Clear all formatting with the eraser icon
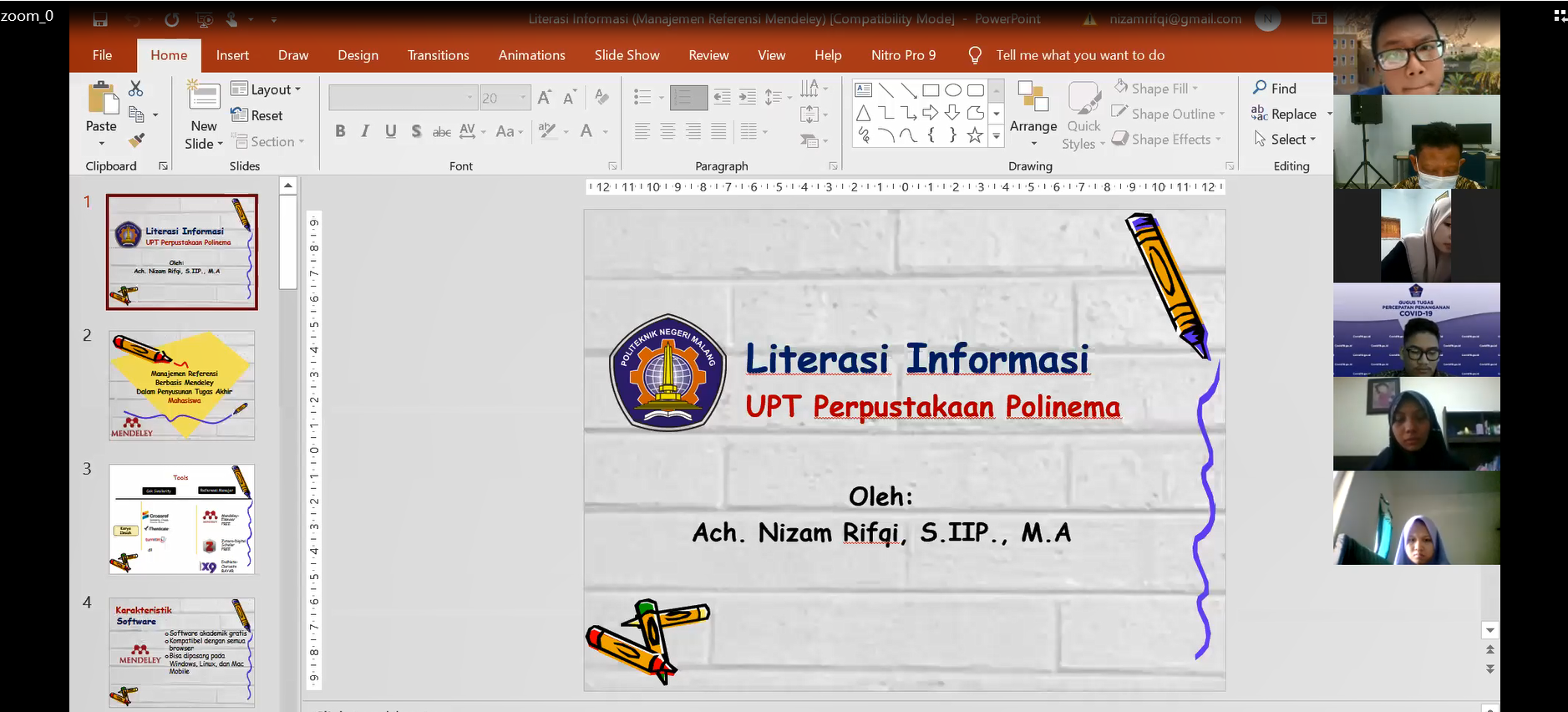This screenshot has height=712, width=1568. pyautogui.click(x=601, y=98)
